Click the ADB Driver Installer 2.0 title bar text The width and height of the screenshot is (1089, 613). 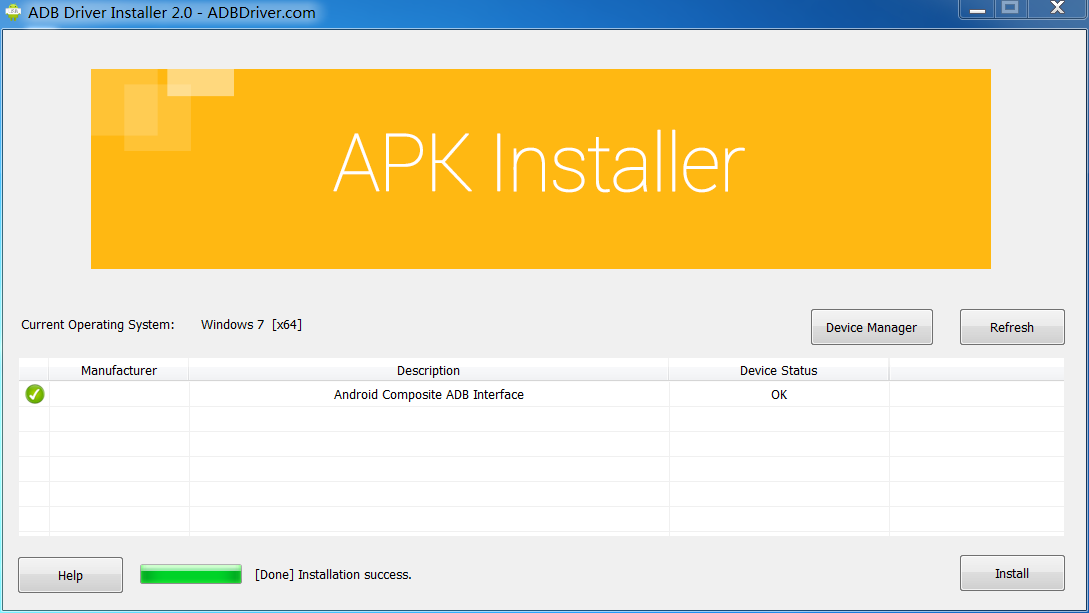(171, 13)
